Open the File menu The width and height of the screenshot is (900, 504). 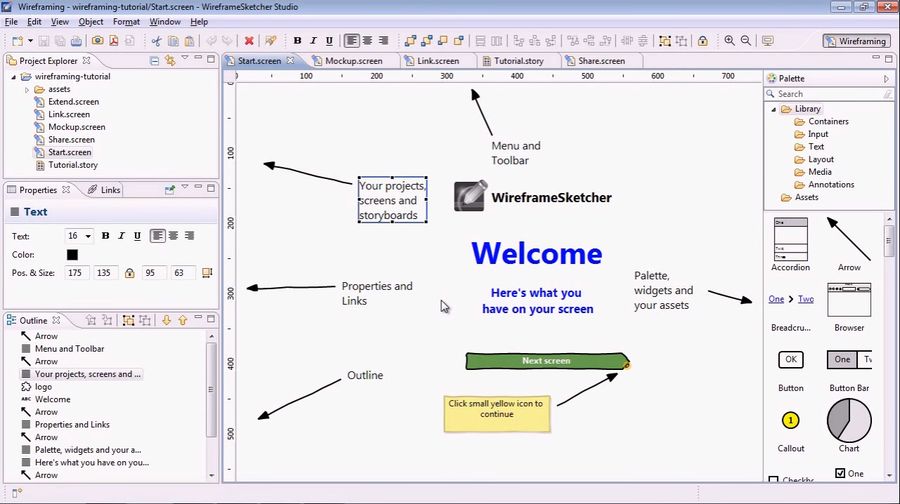(x=11, y=22)
